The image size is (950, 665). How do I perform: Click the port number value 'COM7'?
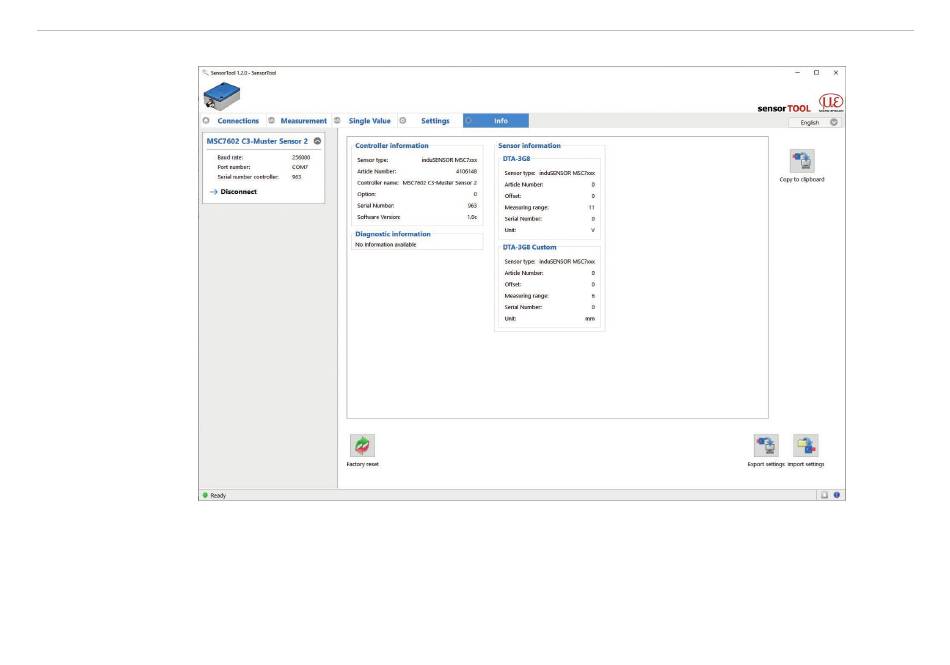tap(300, 167)
